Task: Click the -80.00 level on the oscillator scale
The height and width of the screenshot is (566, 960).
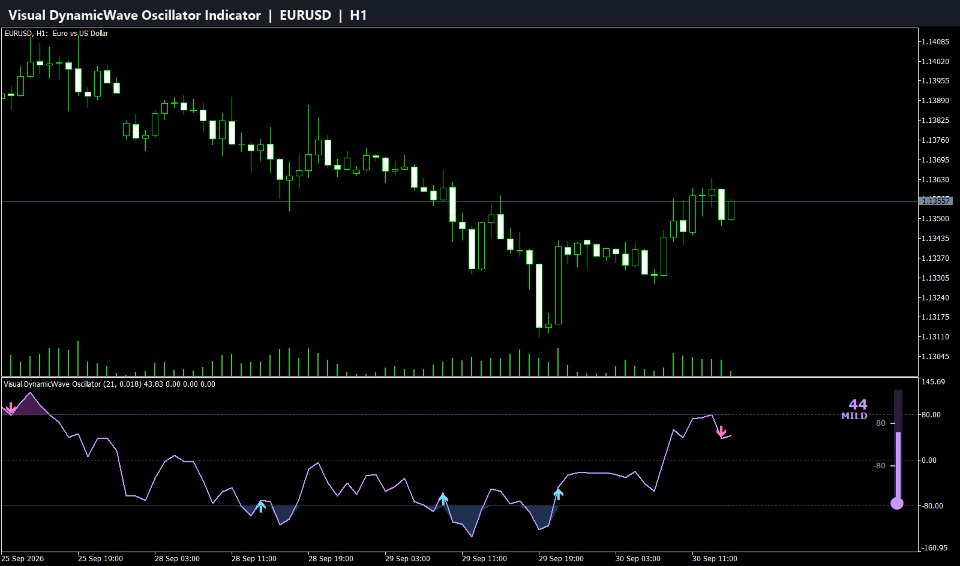Action: [x=931, y=505]
